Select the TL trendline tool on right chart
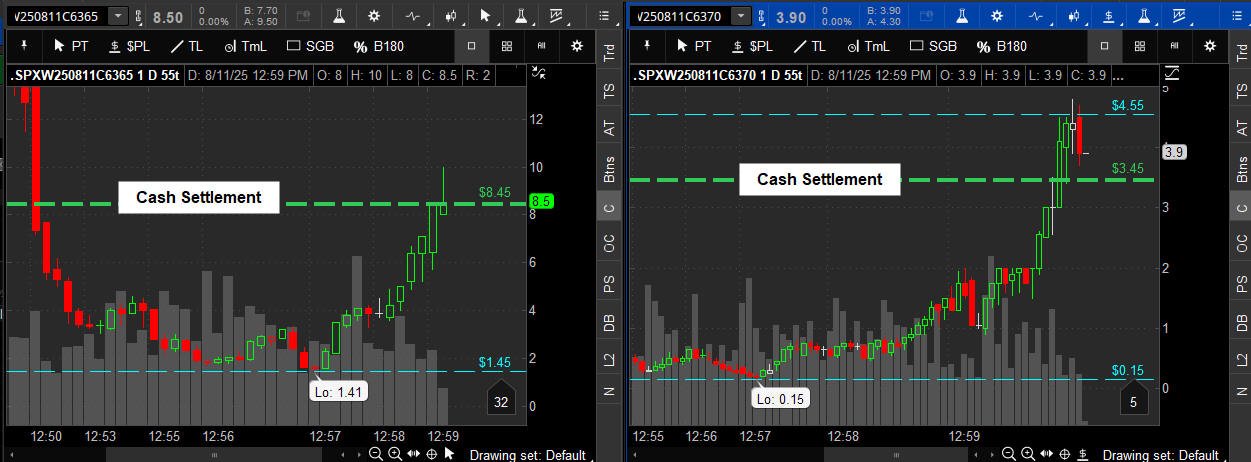Viewport: 1251px width, 462px height. coord(808,46)
